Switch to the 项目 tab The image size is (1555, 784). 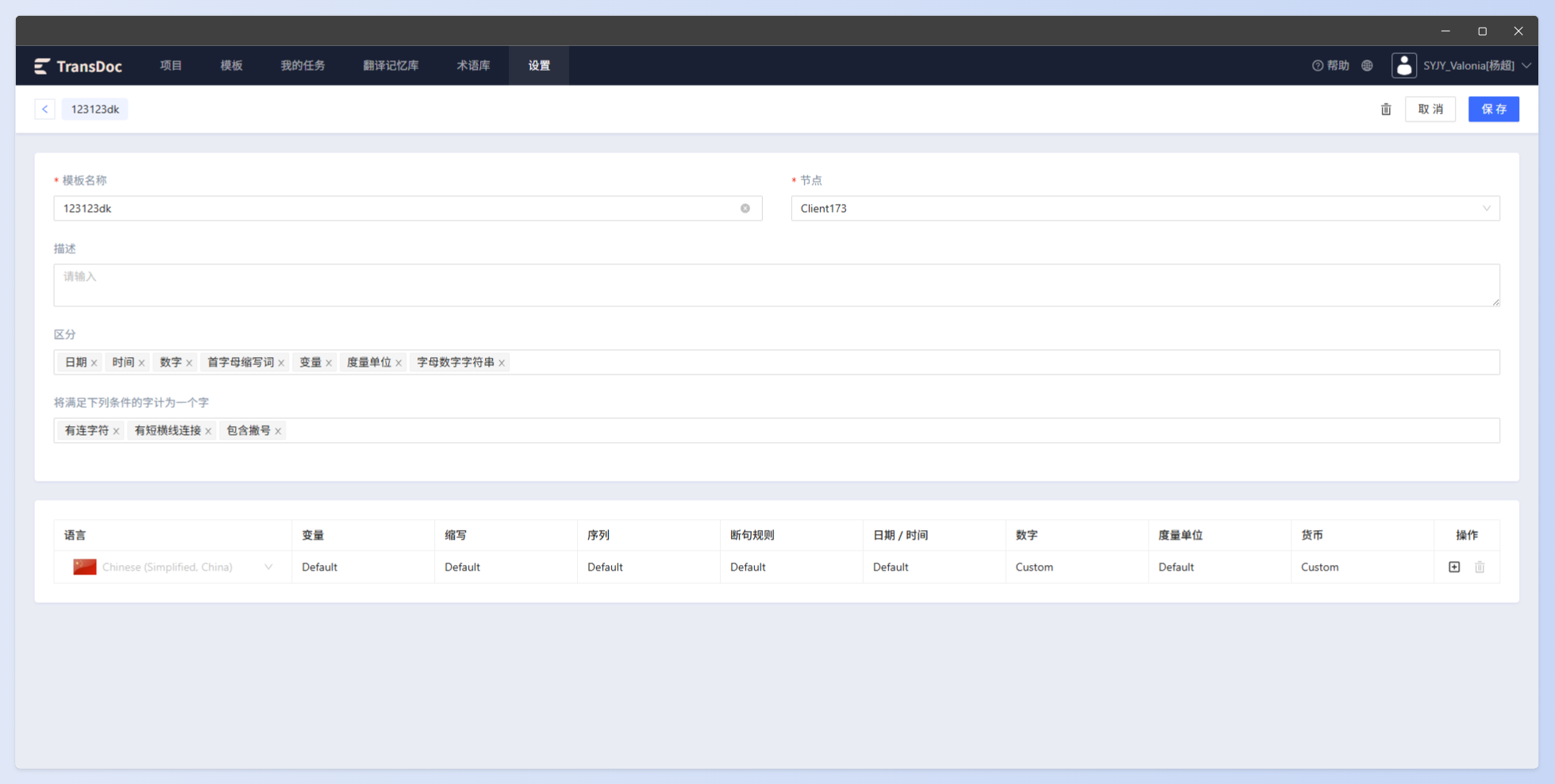(x=171, y=66)
